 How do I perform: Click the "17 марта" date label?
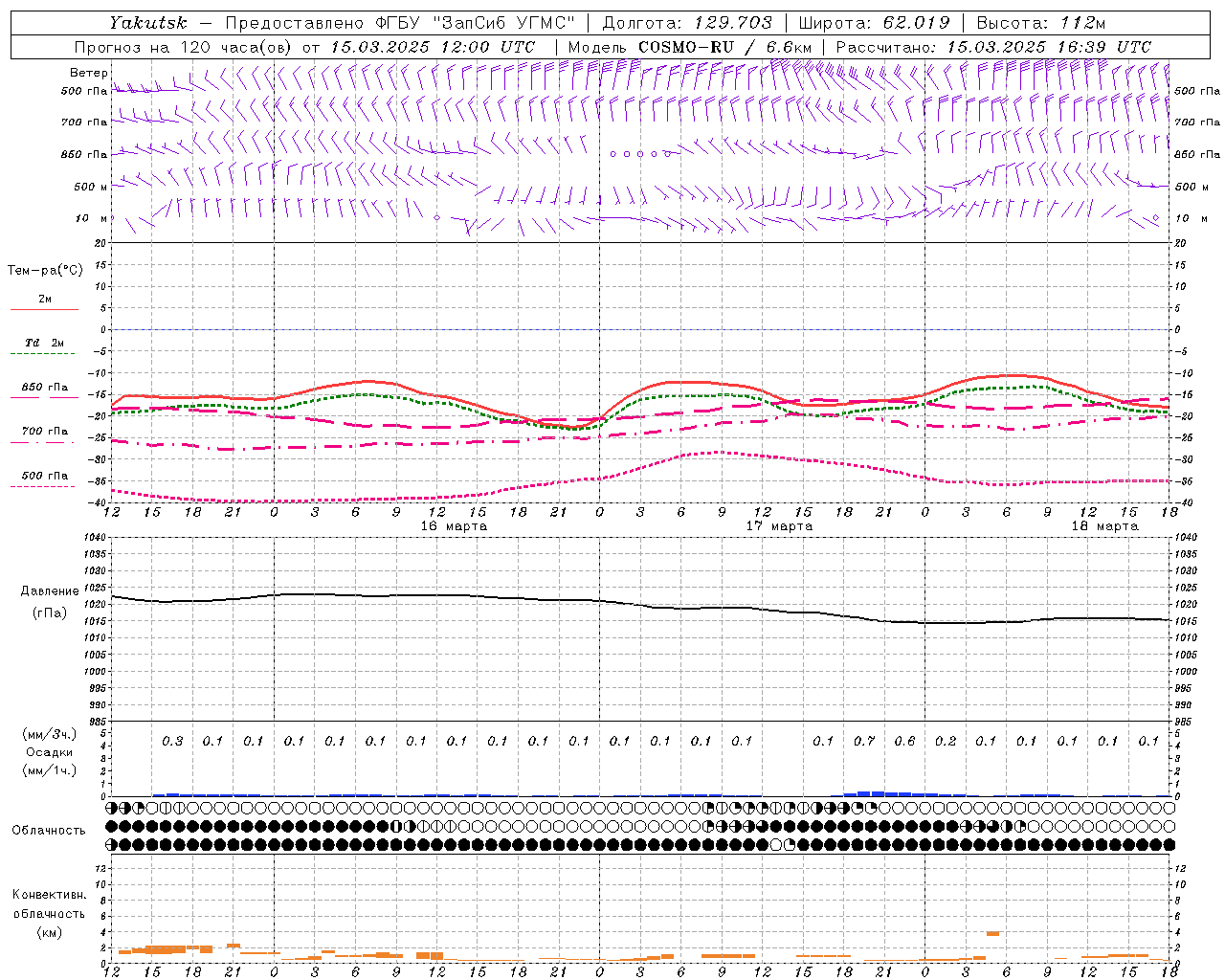[780, 526]
